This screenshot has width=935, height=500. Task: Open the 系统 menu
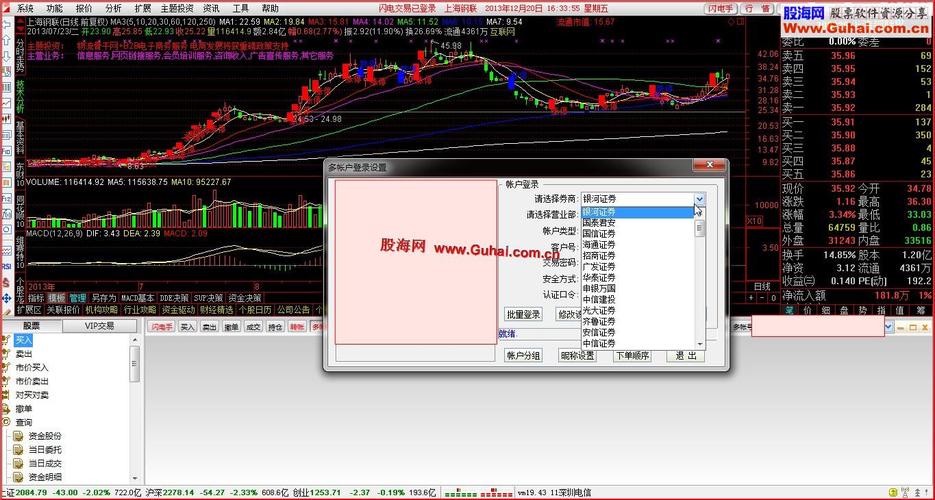click(x=24, y=8)
